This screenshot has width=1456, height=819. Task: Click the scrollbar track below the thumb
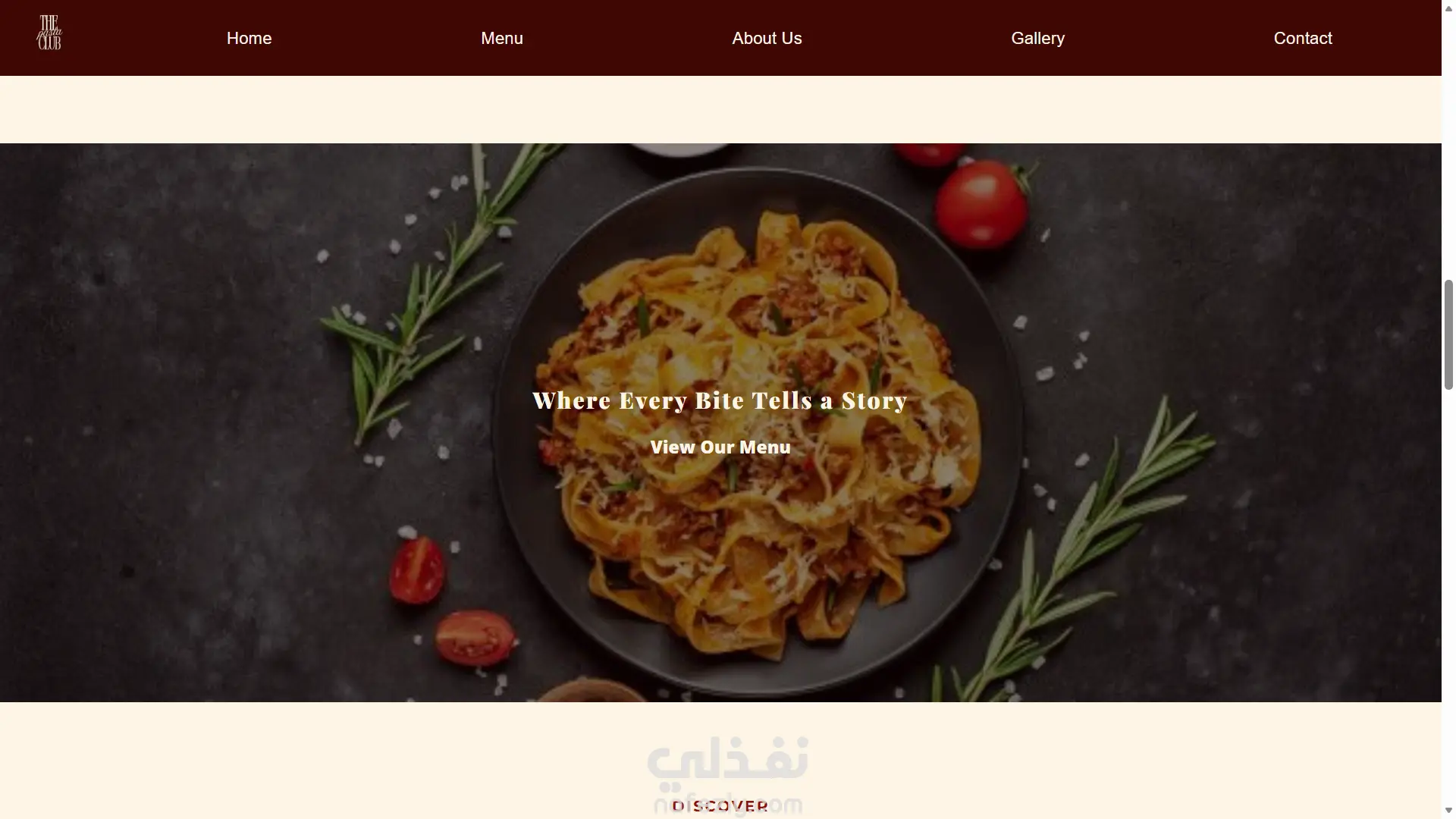[x=1448, y=598]
